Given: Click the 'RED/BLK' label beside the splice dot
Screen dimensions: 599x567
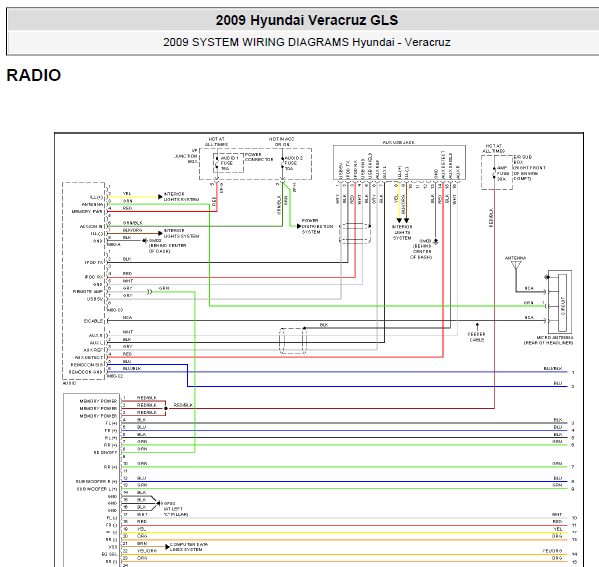Looking at the screenshot, I should [183, 405].
